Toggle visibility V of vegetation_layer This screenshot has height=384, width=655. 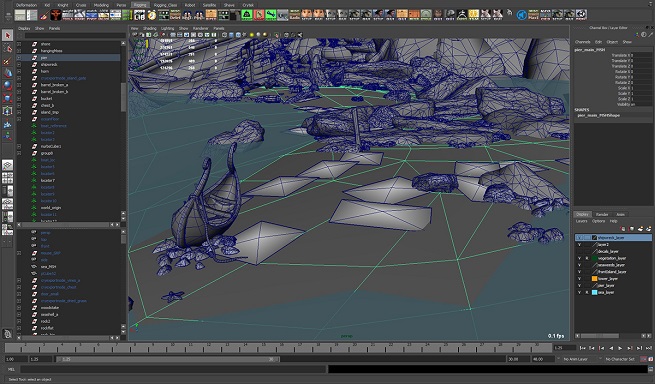tap(579, 258)
